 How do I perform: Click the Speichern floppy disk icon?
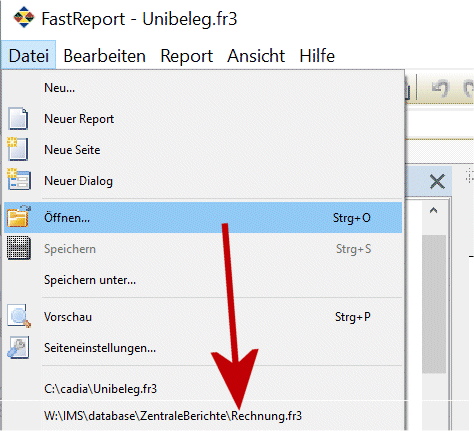[x=19, y=248]
